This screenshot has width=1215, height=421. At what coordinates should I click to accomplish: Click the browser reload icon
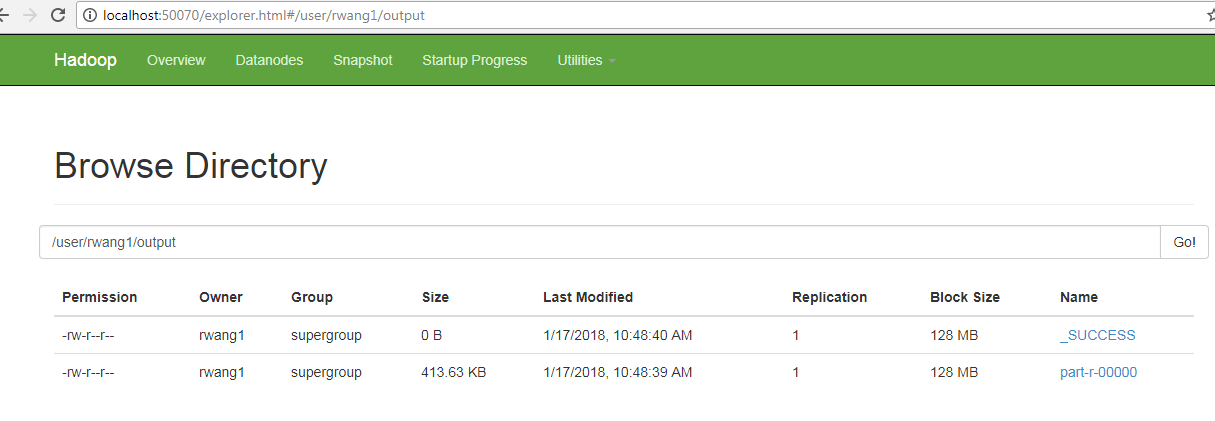click(x=58, y=15)
